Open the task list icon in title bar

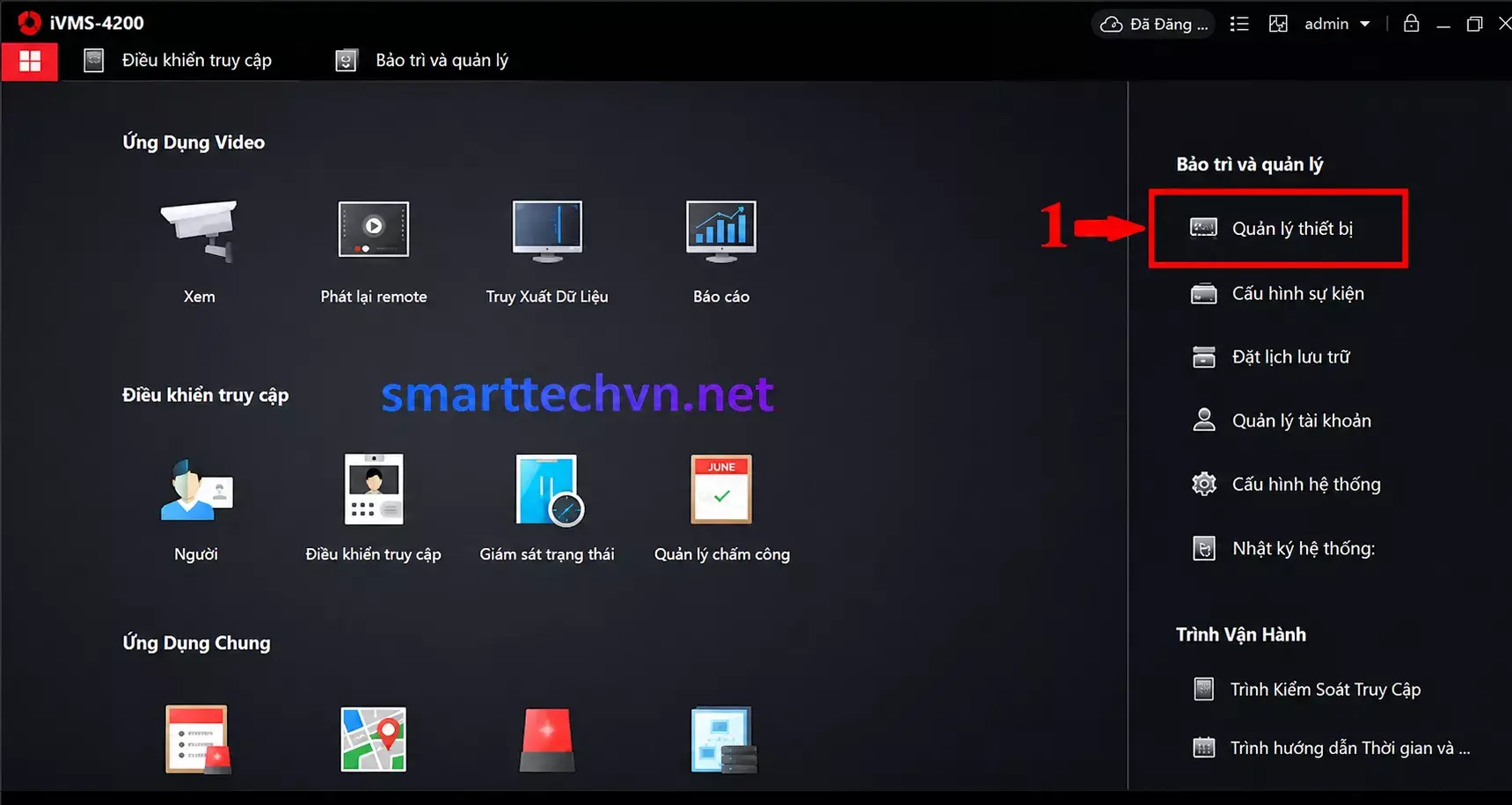[1239, 24]
